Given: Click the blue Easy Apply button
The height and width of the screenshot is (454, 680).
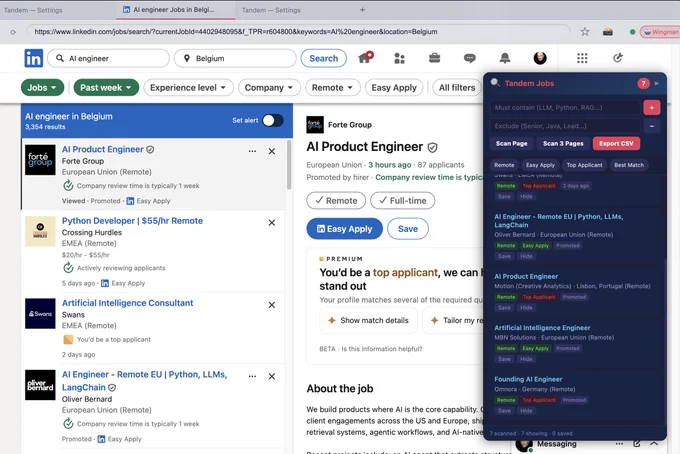Looking at the screenshot, I should pos(344,229).
